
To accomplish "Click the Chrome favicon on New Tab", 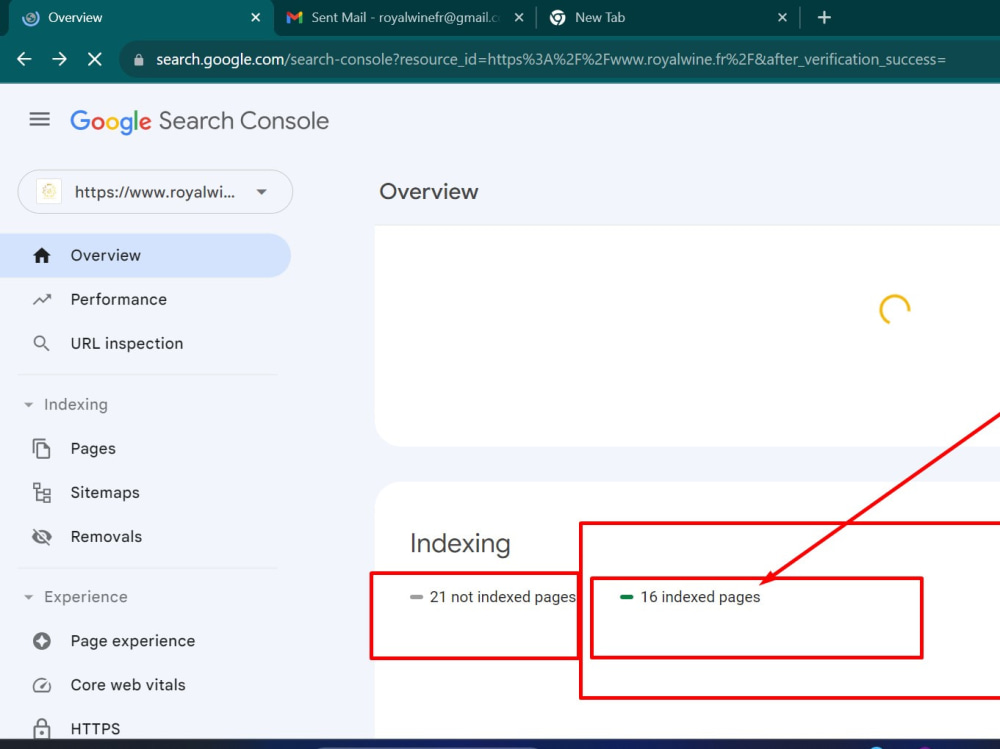I will point(557,18).
